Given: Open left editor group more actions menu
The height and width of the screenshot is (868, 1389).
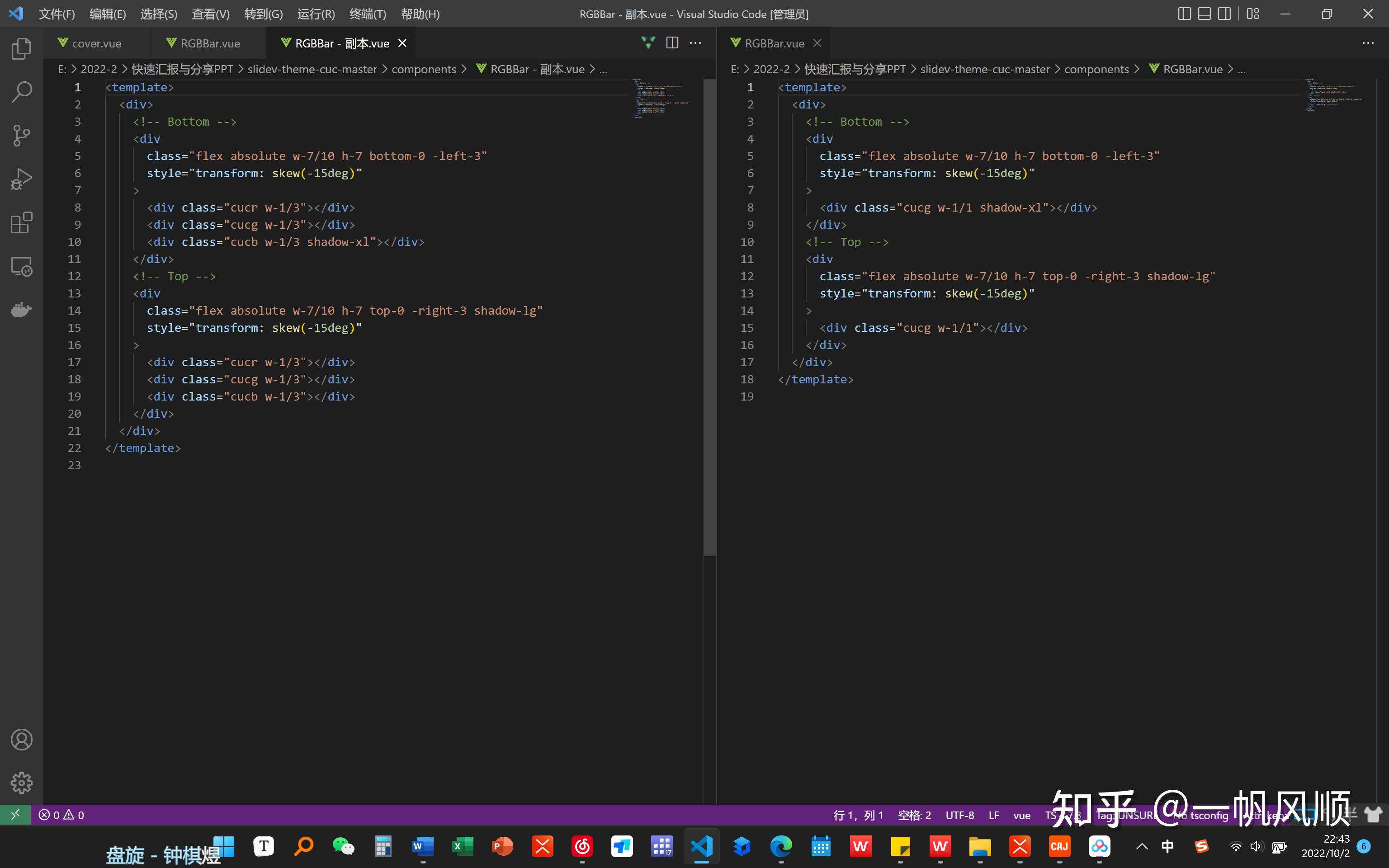Looking at the screenshot, I should (x=696, y=43).
